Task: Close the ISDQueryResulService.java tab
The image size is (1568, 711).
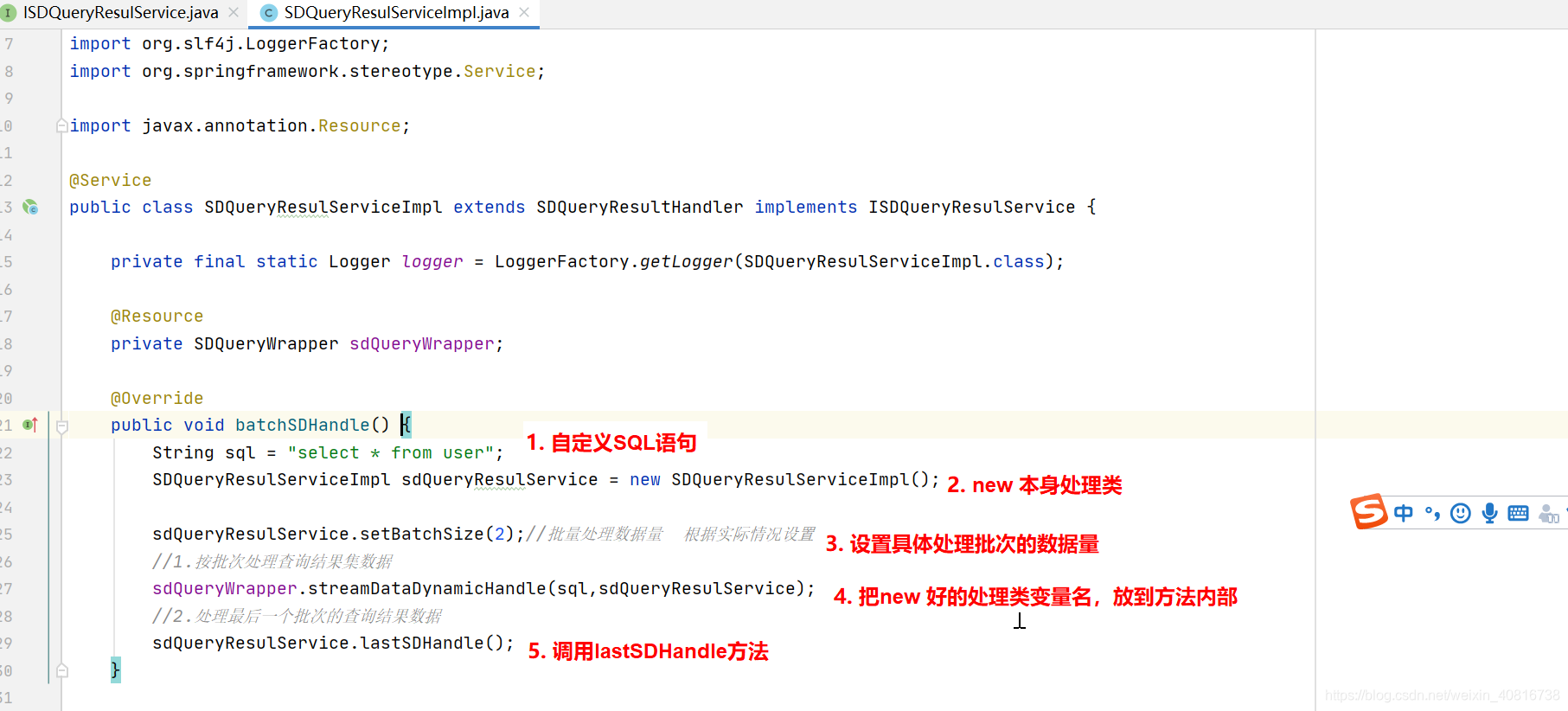Action: click(234, 12)
